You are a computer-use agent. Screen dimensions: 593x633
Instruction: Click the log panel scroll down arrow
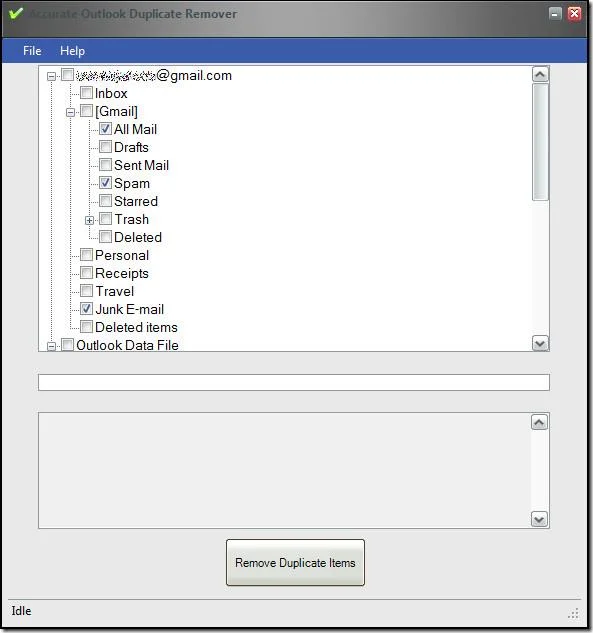(x=539, y=519)
